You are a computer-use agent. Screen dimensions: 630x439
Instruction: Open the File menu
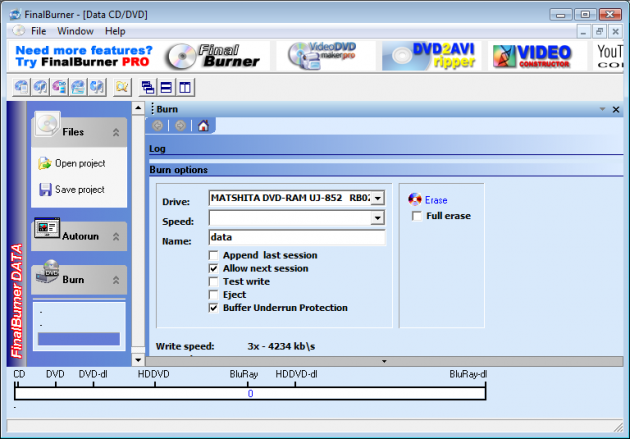tap(39, 31)
